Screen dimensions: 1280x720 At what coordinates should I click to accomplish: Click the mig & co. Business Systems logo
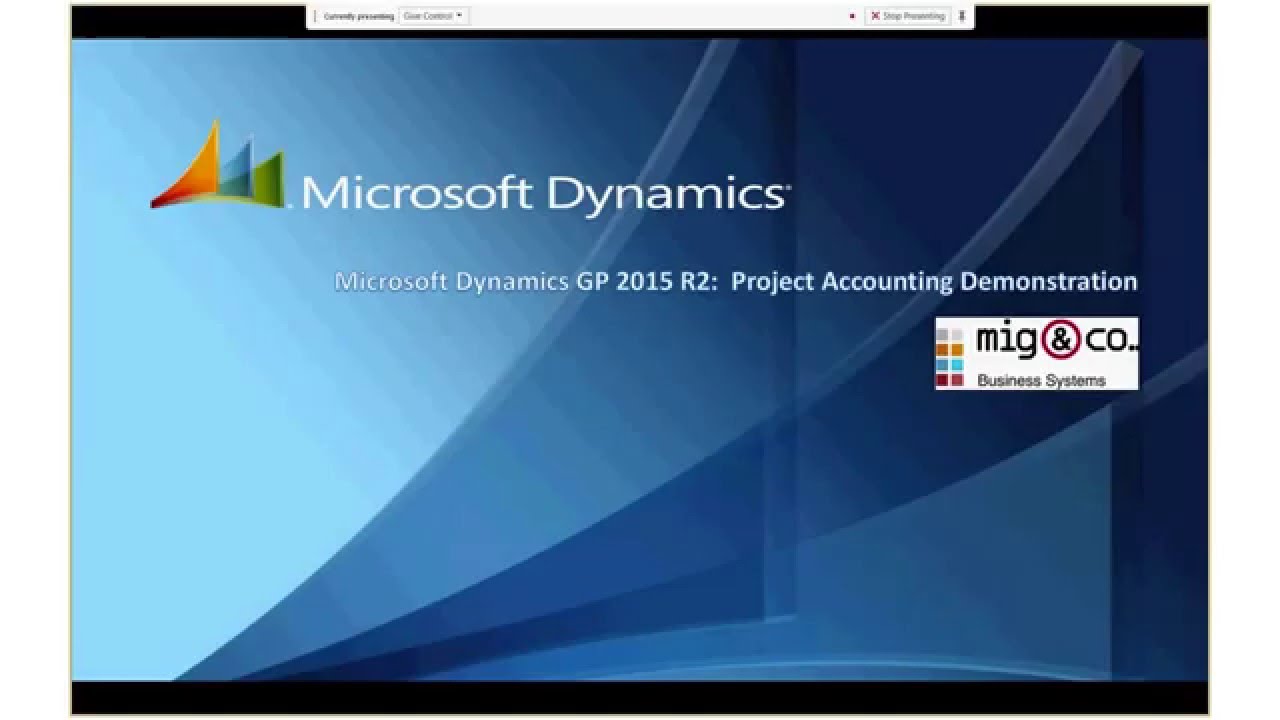1036,353
